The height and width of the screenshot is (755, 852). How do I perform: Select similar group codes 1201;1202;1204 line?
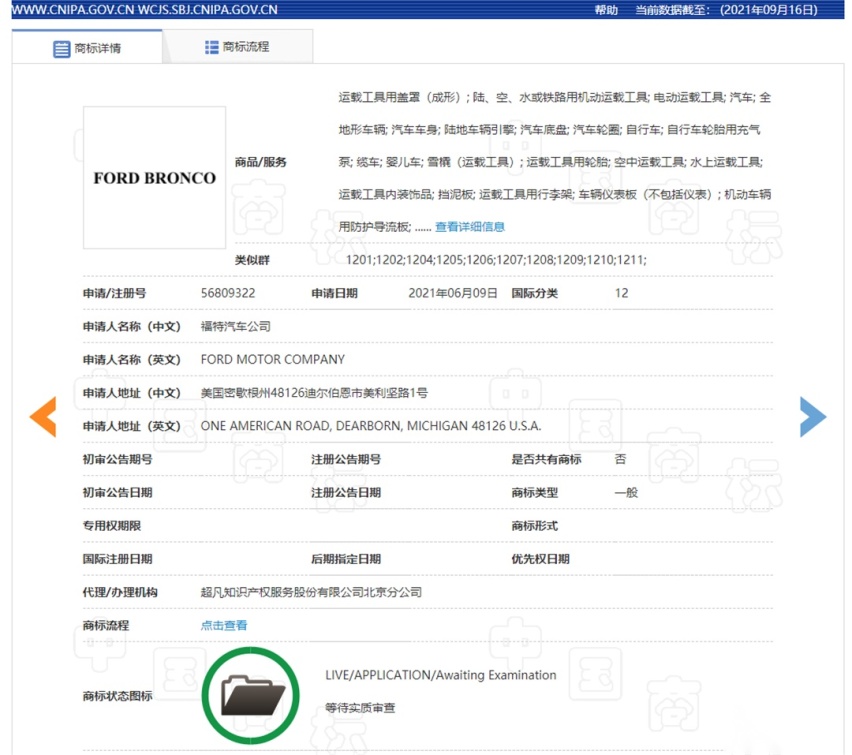(496, 260)
